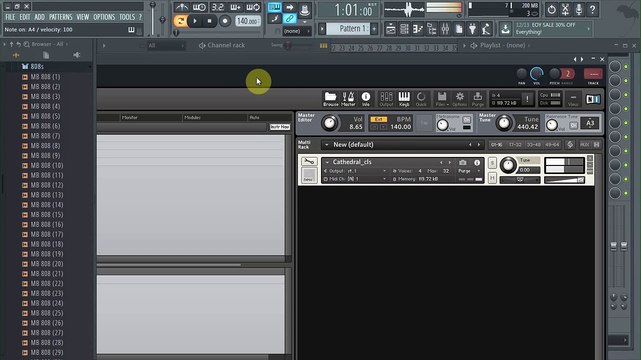Open the Mixer view icon
This screenshot has height=360, width=641.
point(445,29)
